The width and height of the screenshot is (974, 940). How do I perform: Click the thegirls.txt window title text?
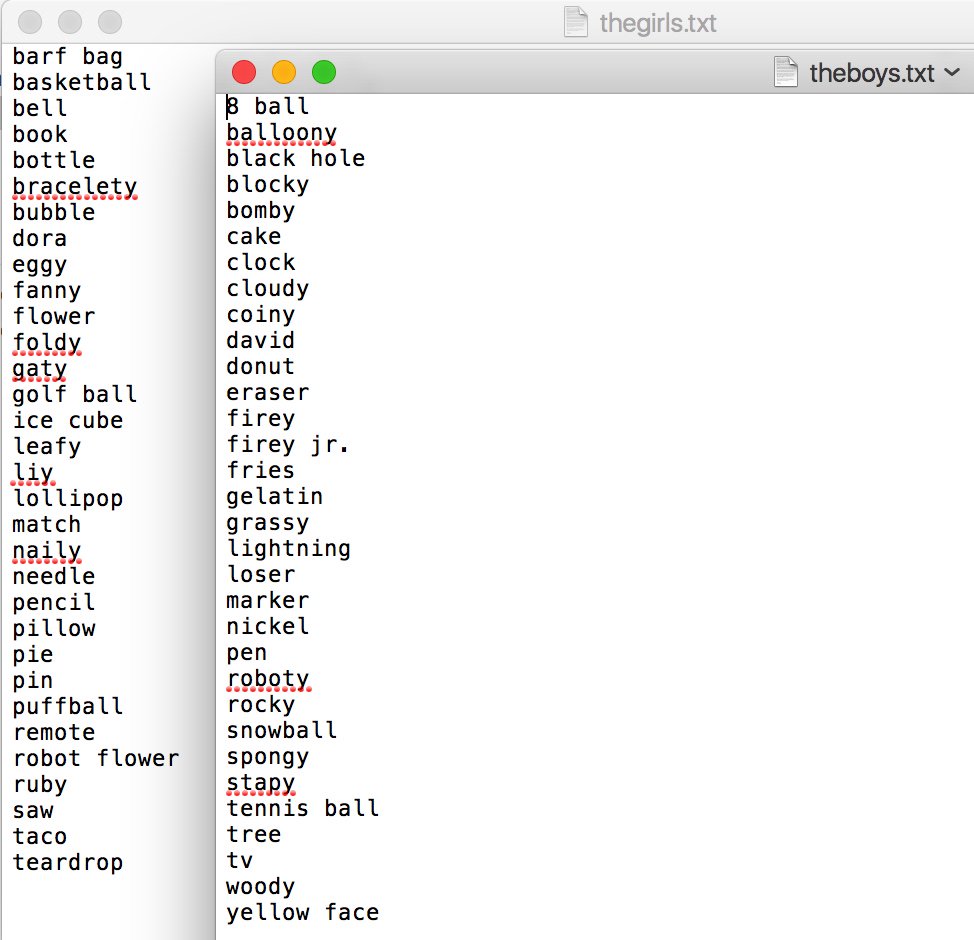658,24
